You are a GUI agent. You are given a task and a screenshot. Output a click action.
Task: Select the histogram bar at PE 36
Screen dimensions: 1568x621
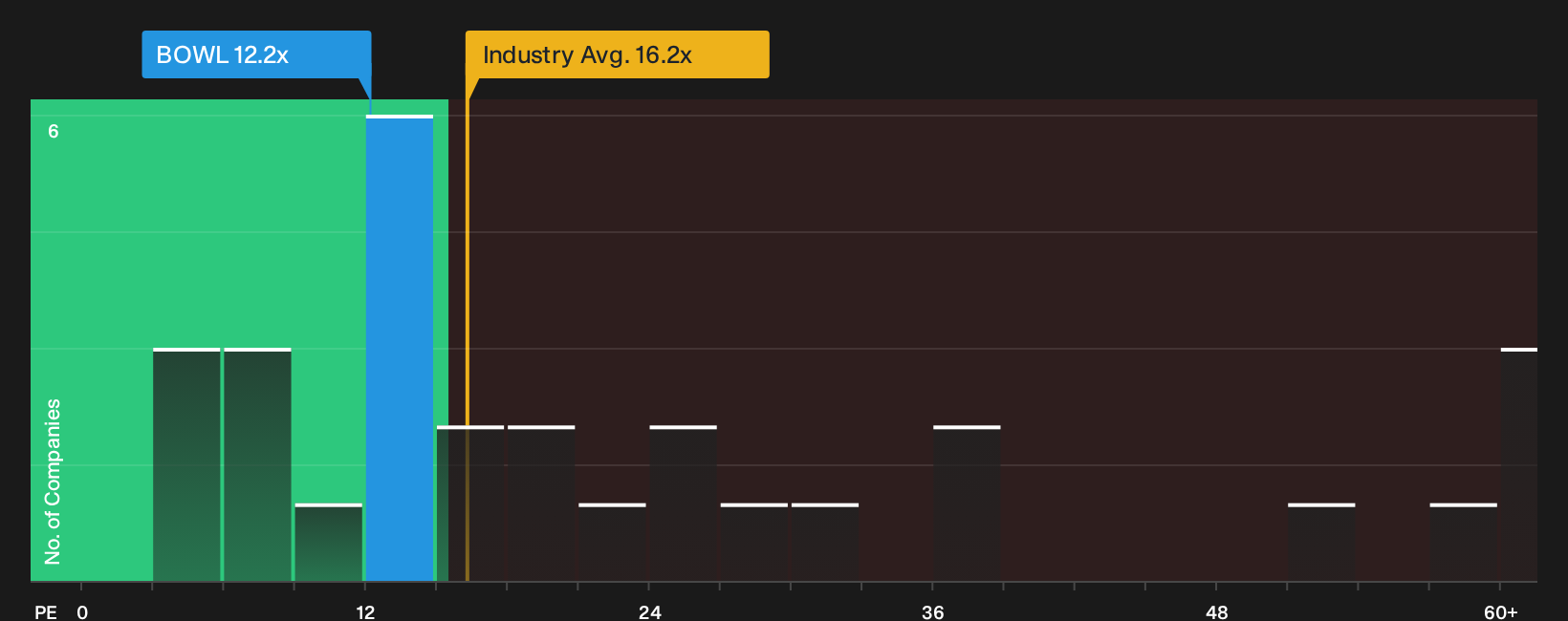[x=967, y=503]
